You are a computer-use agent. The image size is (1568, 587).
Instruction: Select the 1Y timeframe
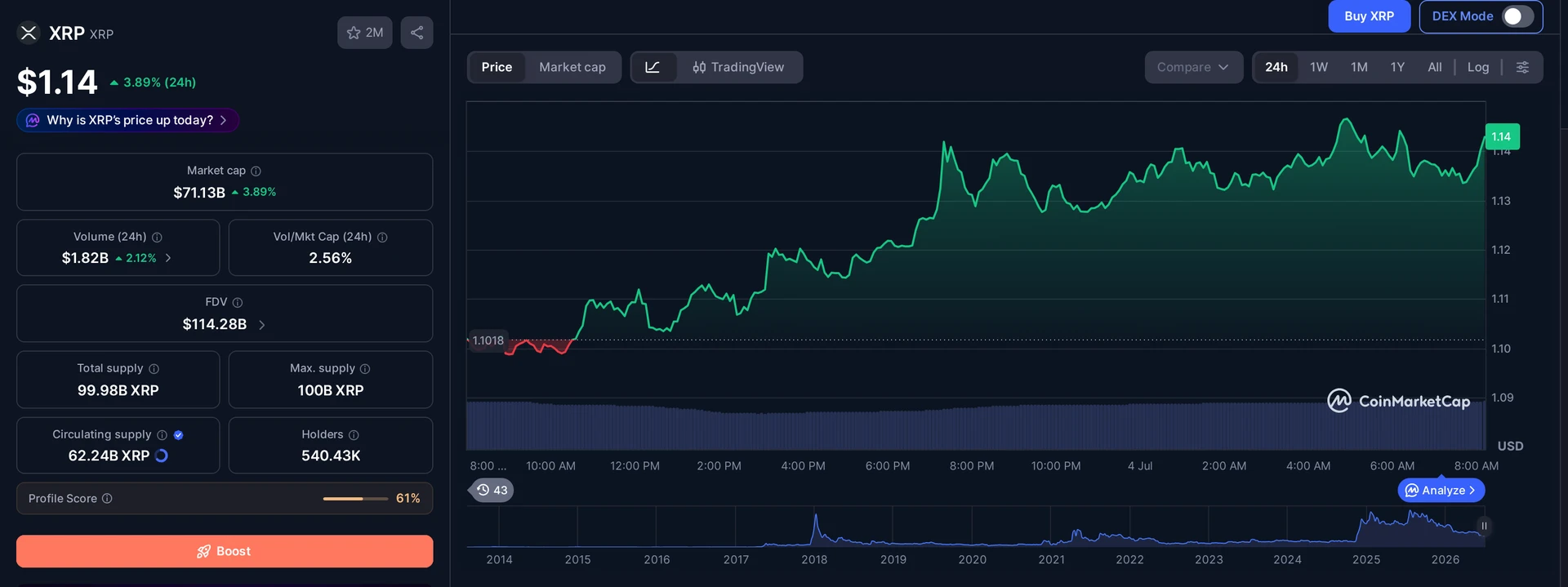tap(1397, 67)
